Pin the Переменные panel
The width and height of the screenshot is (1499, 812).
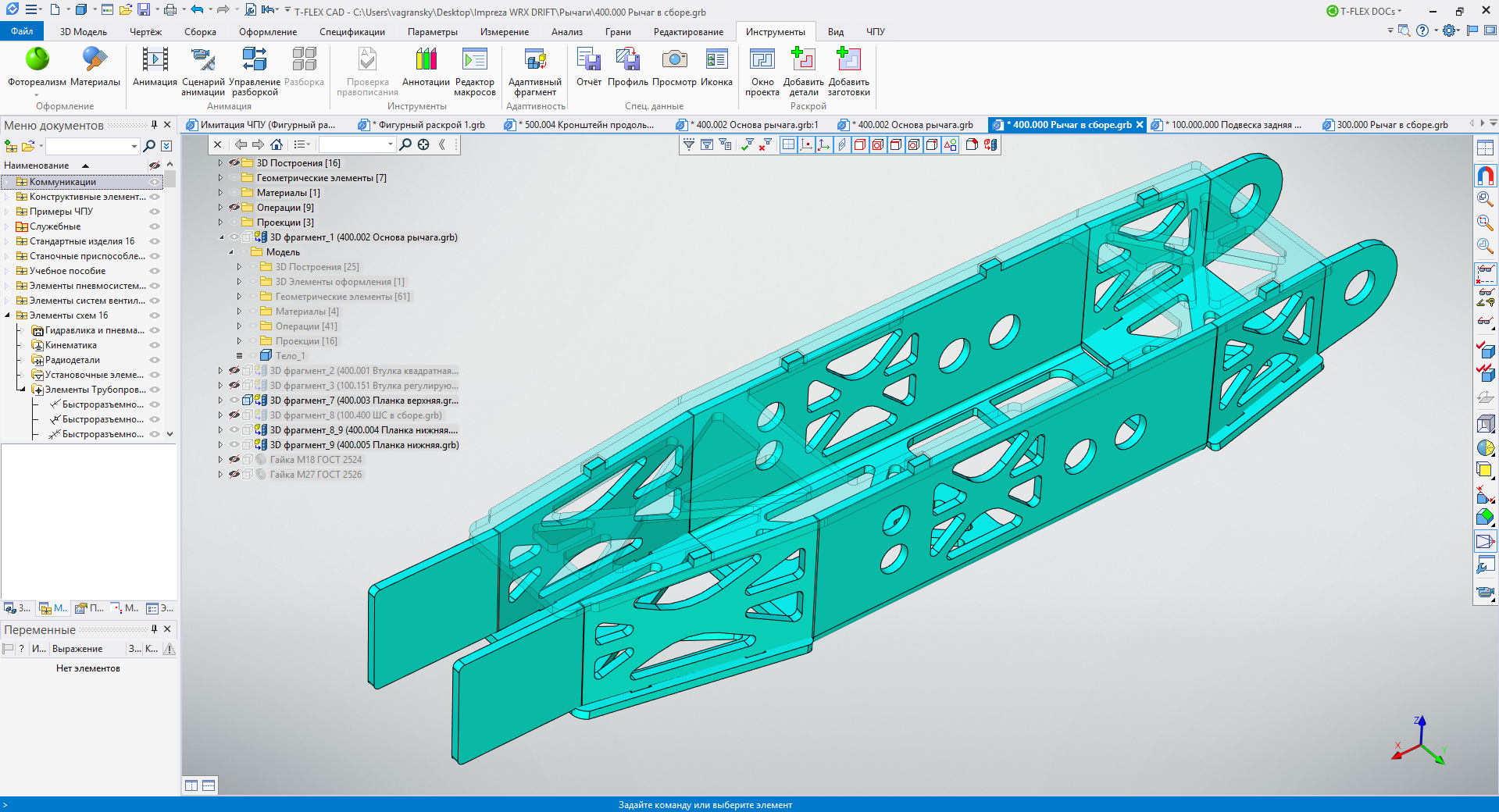[154, 629]
